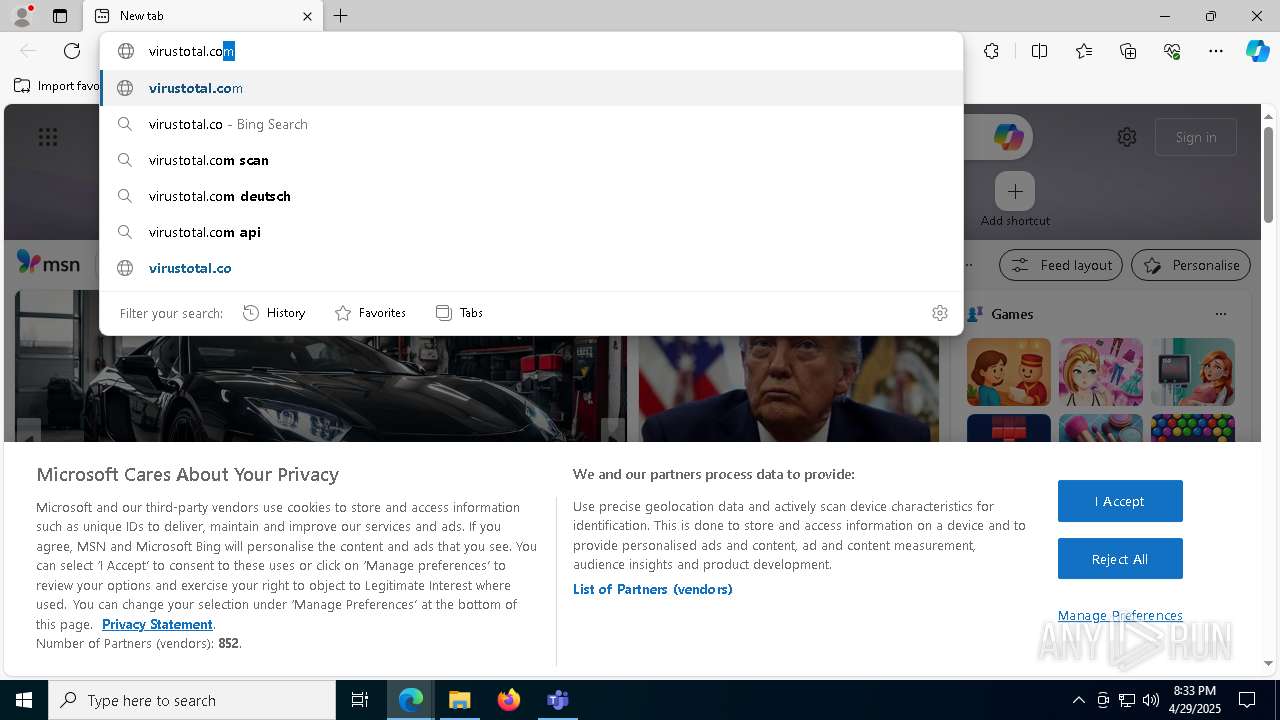Open Feed layout options
The height and width of the screenshot is (720, 1280).
click(1061, 265)
